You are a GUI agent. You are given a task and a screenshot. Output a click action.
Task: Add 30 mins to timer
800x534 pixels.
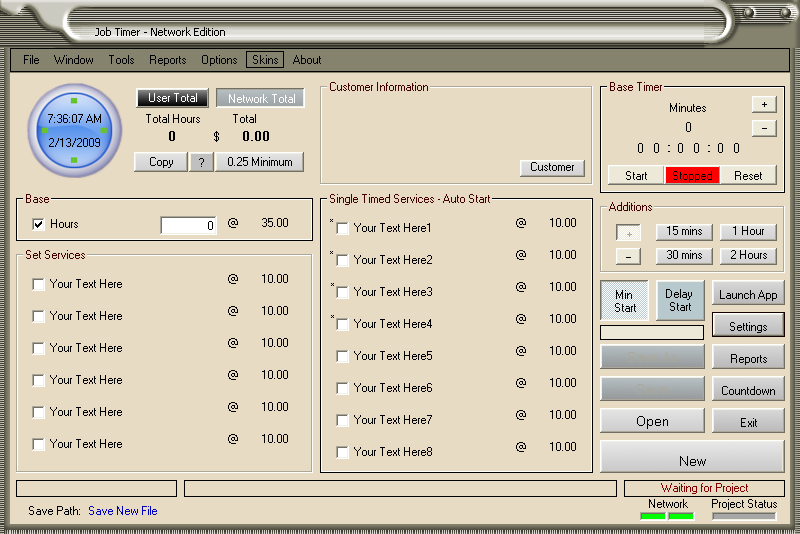click(684, 256)
